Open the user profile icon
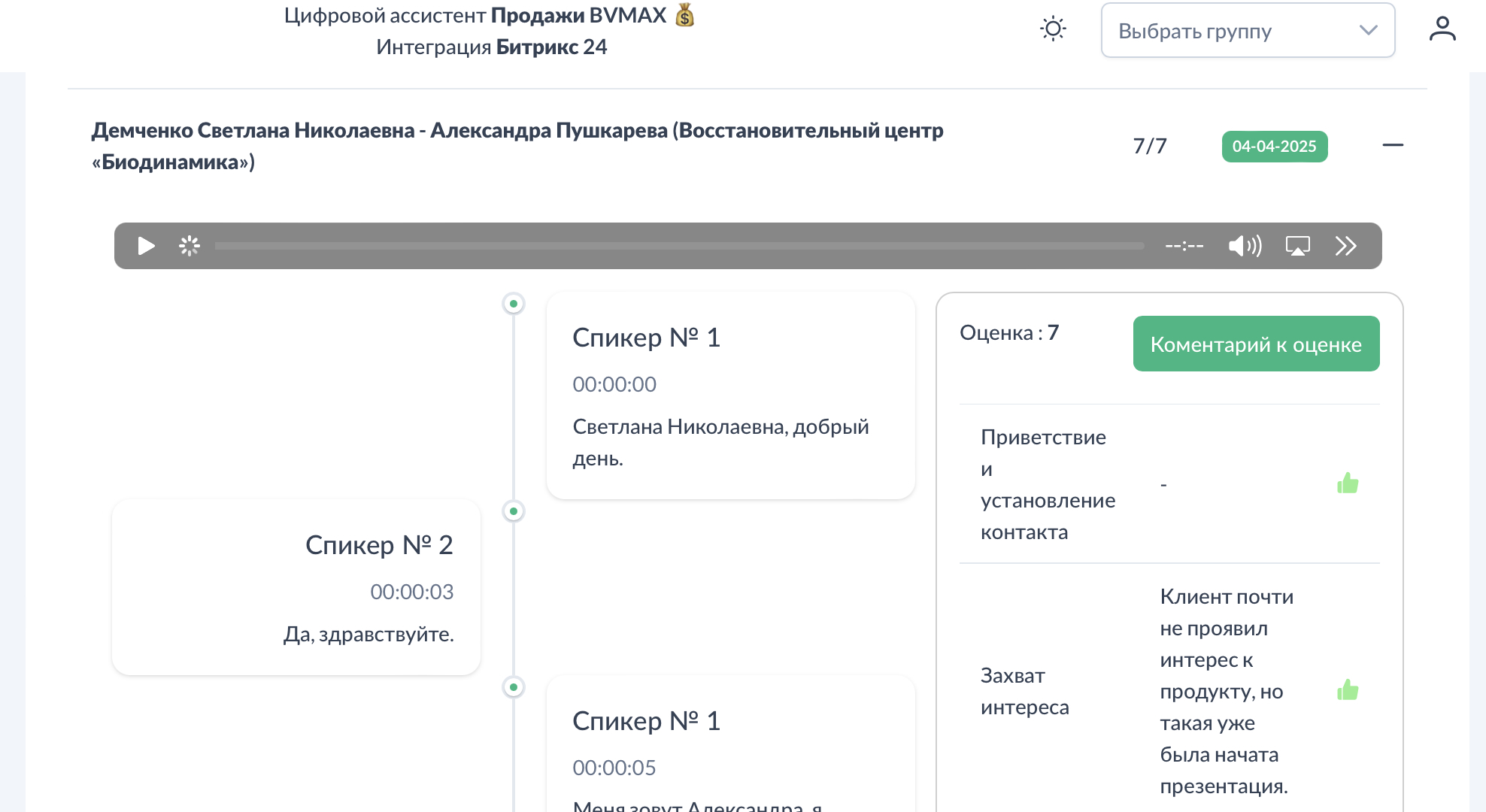The width and height of the screenshot is (1486, 812). tap(1442, 29)
